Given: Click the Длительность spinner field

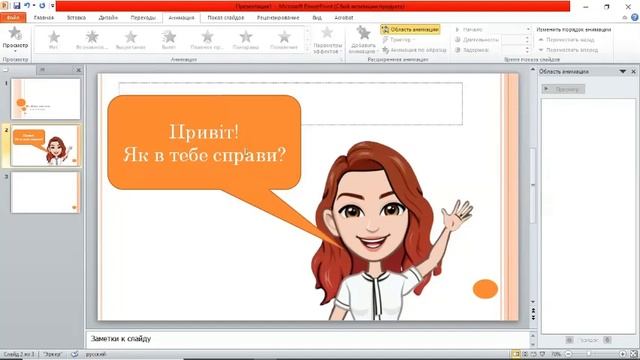Looking at the screenshot, I should click(x=515, y=40).
